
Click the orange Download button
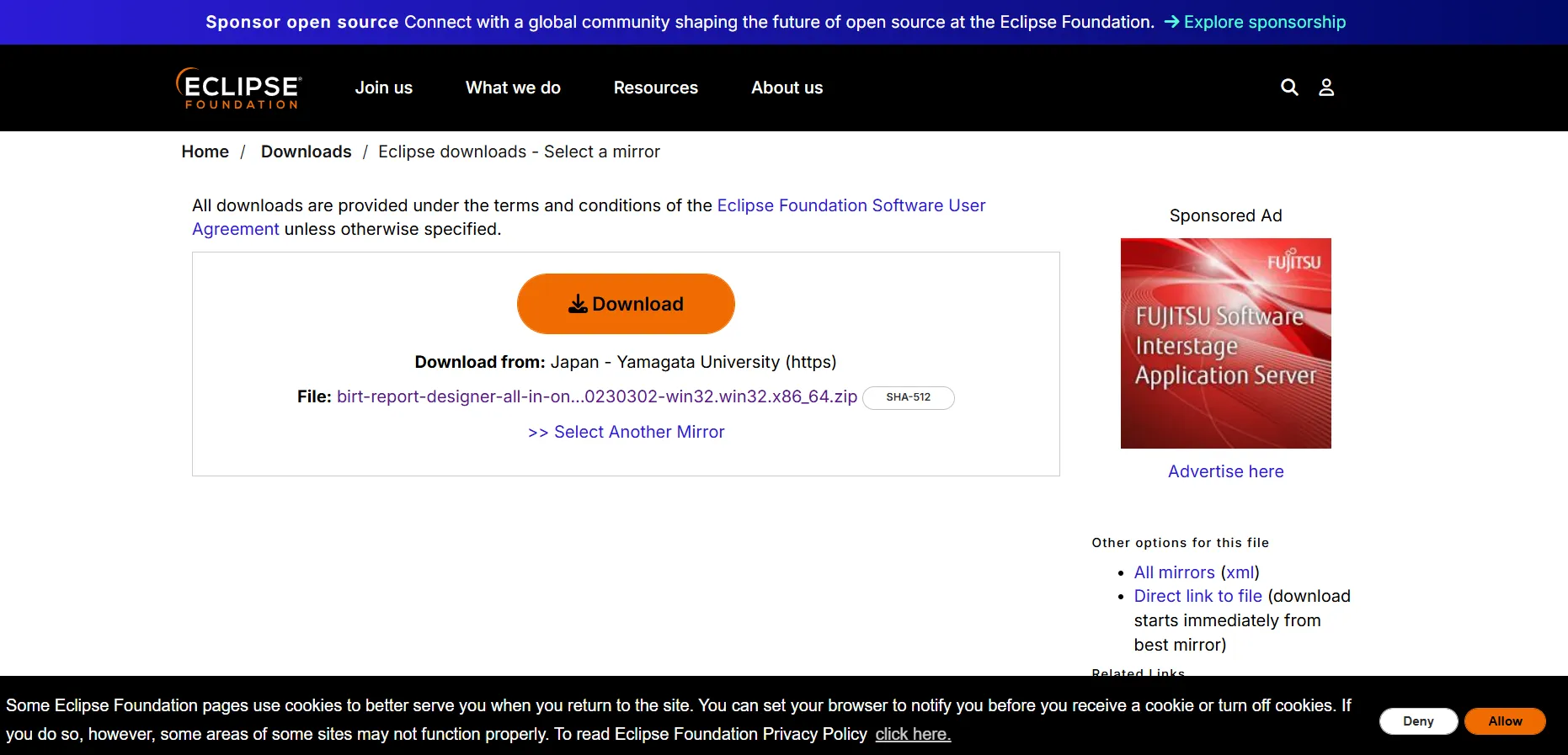click(x=626, y=304)
